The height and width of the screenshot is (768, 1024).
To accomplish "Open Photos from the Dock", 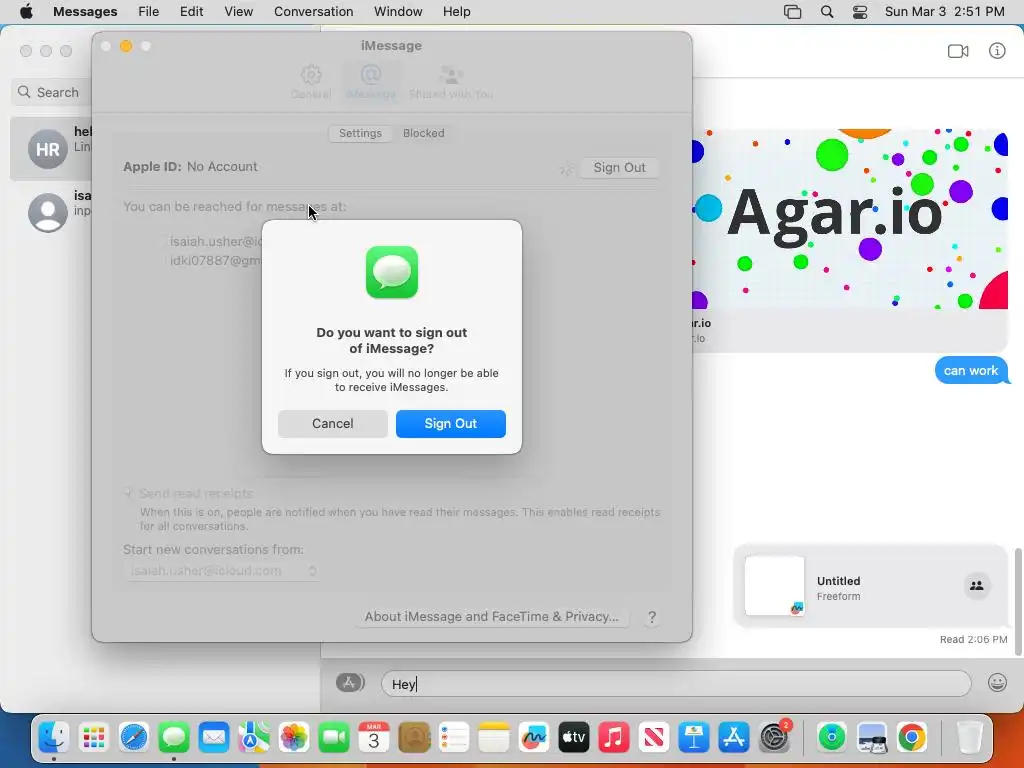I will [294, 738].
